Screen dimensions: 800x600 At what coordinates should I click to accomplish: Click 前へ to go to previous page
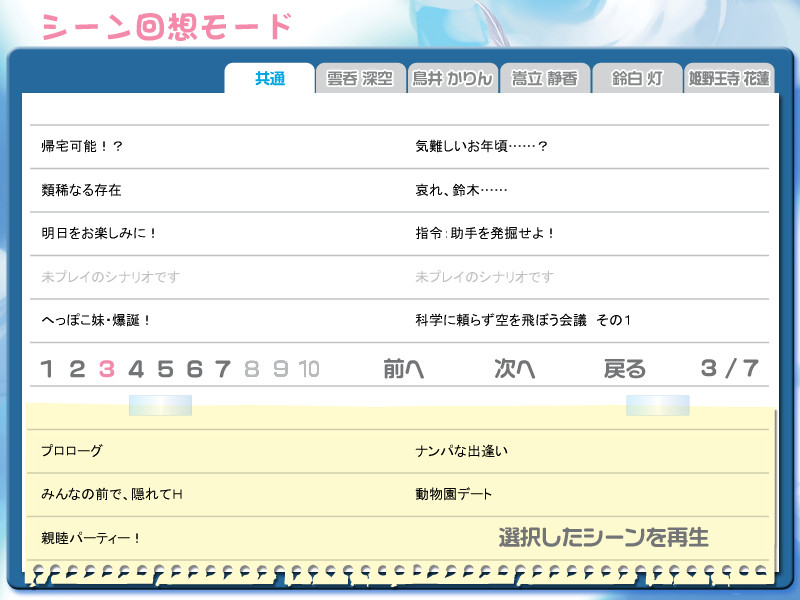404,369
